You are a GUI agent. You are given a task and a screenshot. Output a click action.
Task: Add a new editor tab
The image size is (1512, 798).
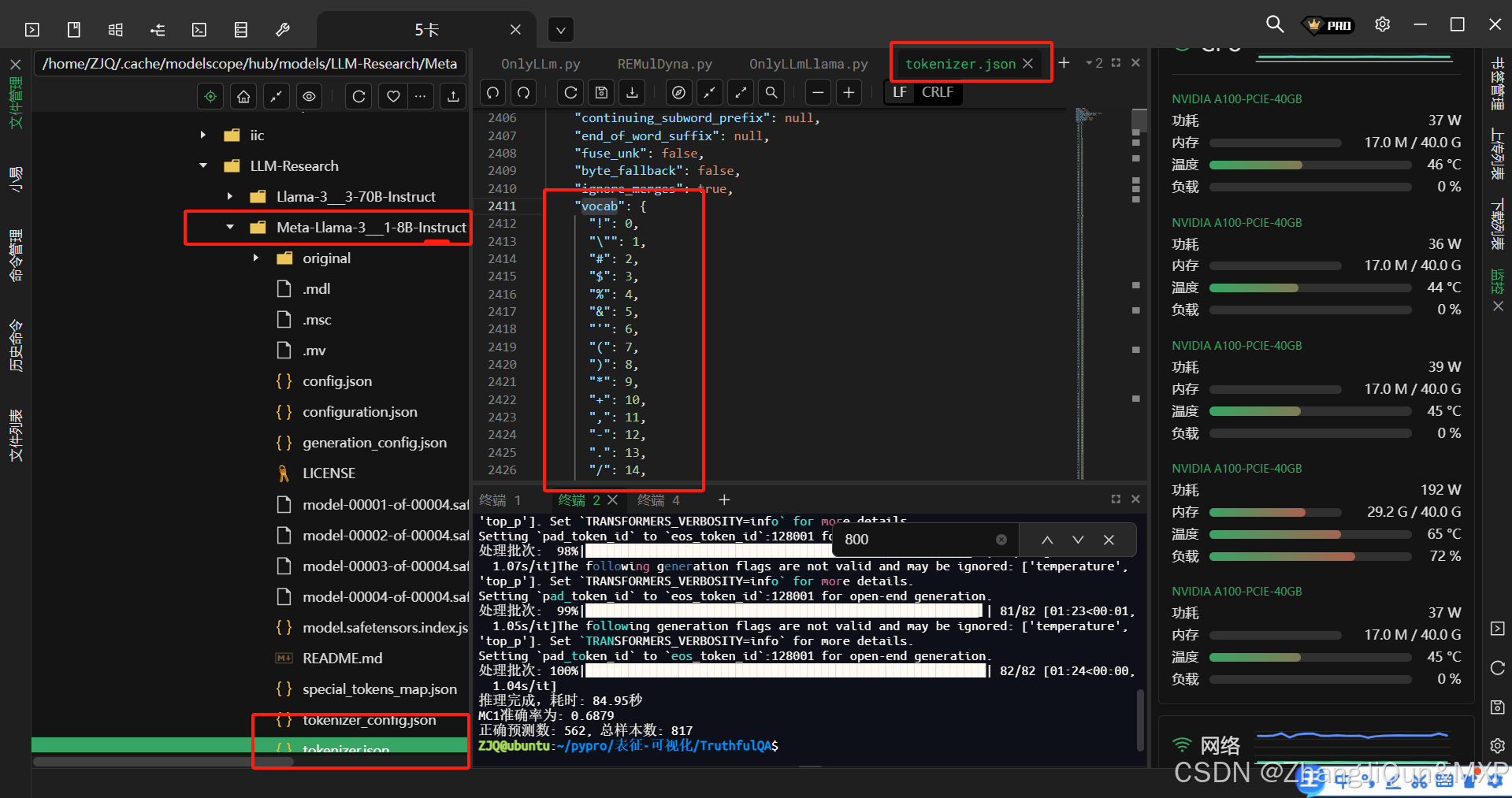click(1064, 62)
